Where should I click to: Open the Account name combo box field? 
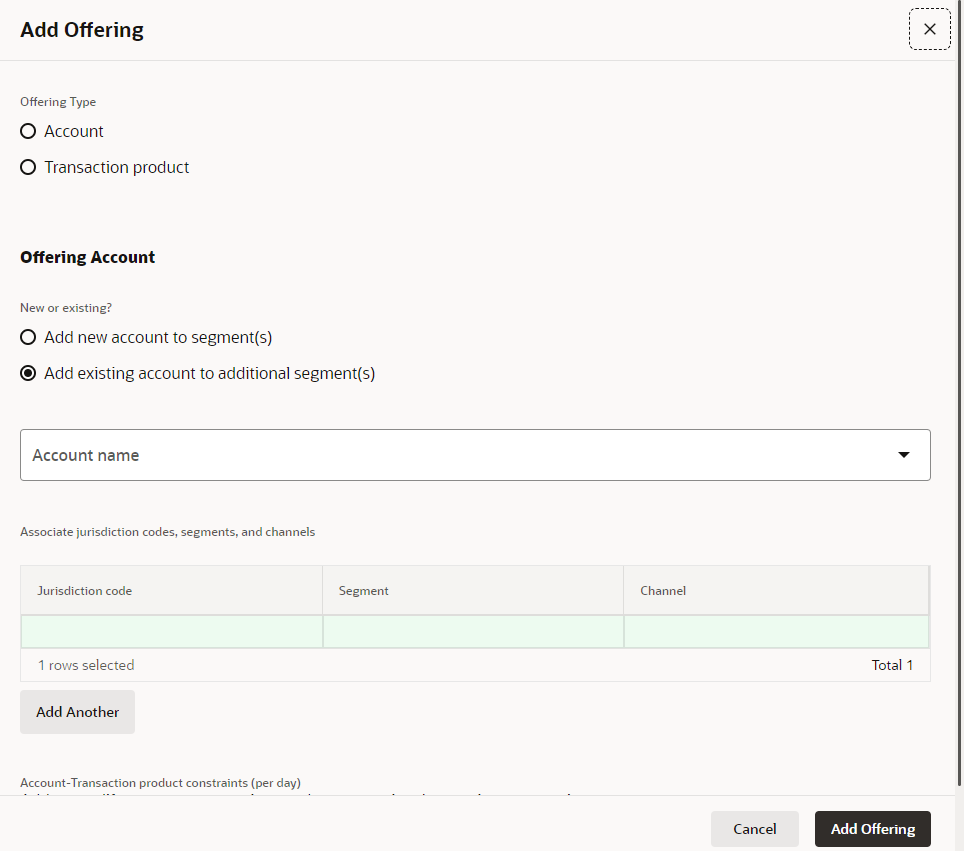475,455
